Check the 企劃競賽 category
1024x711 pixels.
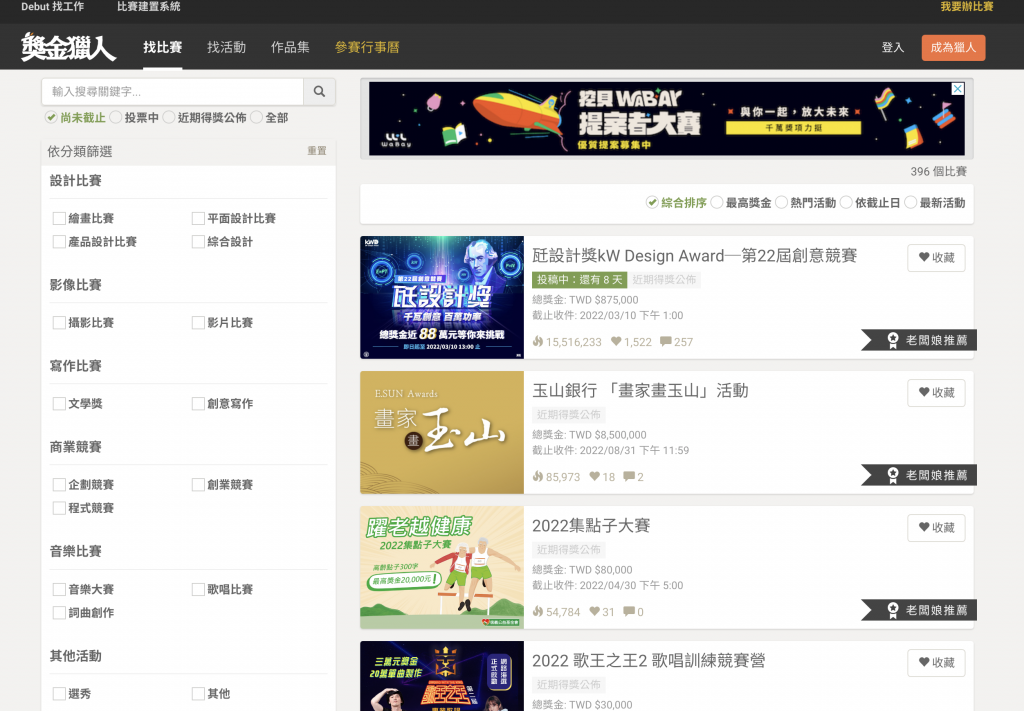(59, 484)
